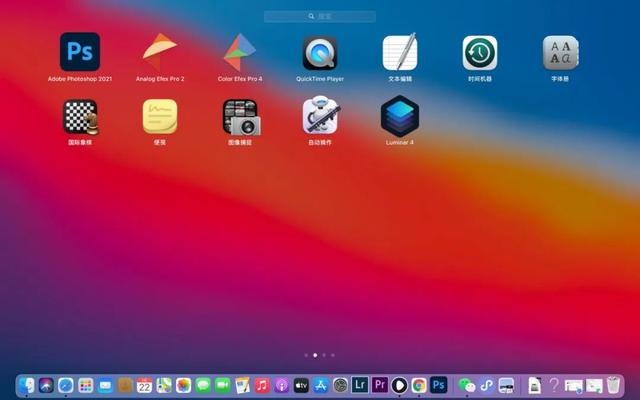Image resolution: width=640 pixels, height=400 pixels.
Task: Open Photoshop (Ps) from the Dock
Action: pos(438,384)
